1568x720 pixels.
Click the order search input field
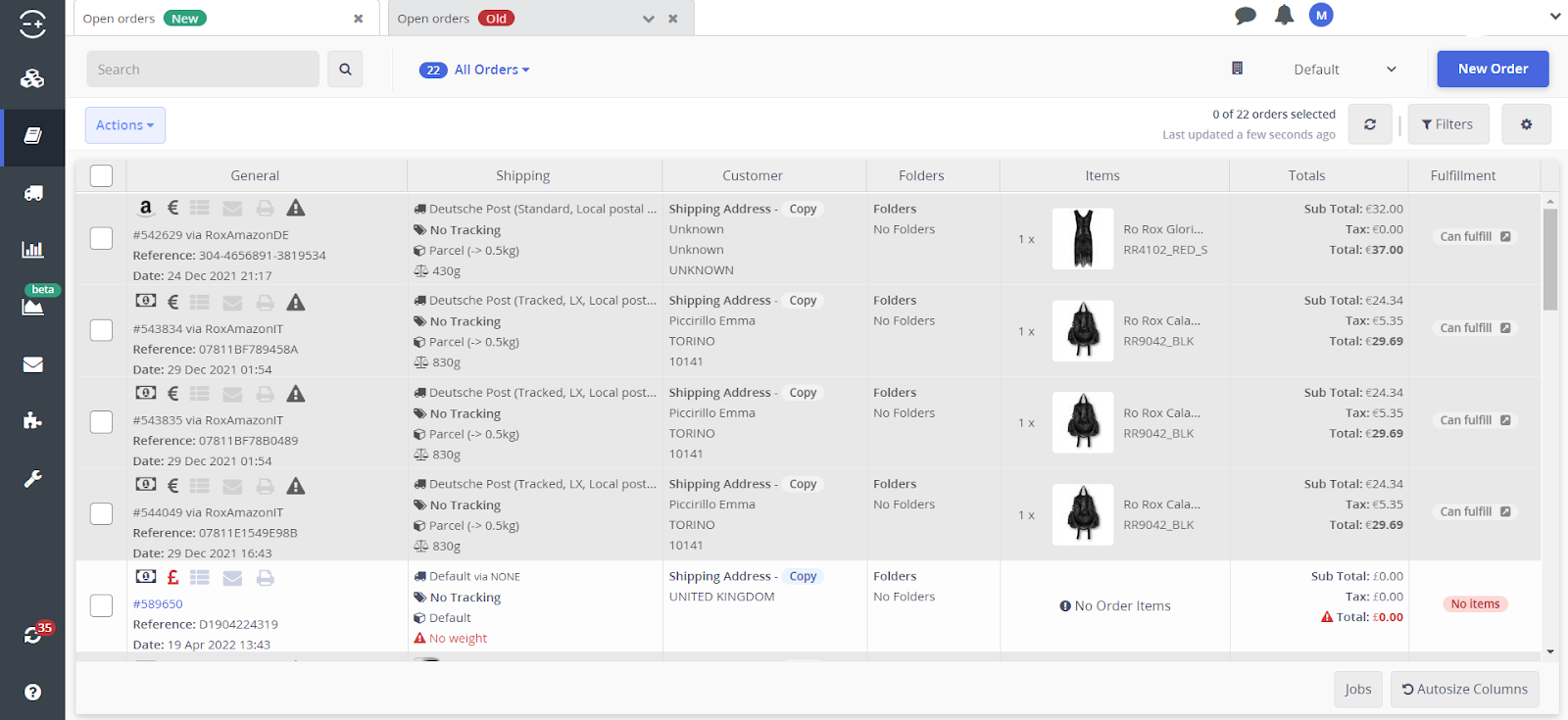[203, 70]
